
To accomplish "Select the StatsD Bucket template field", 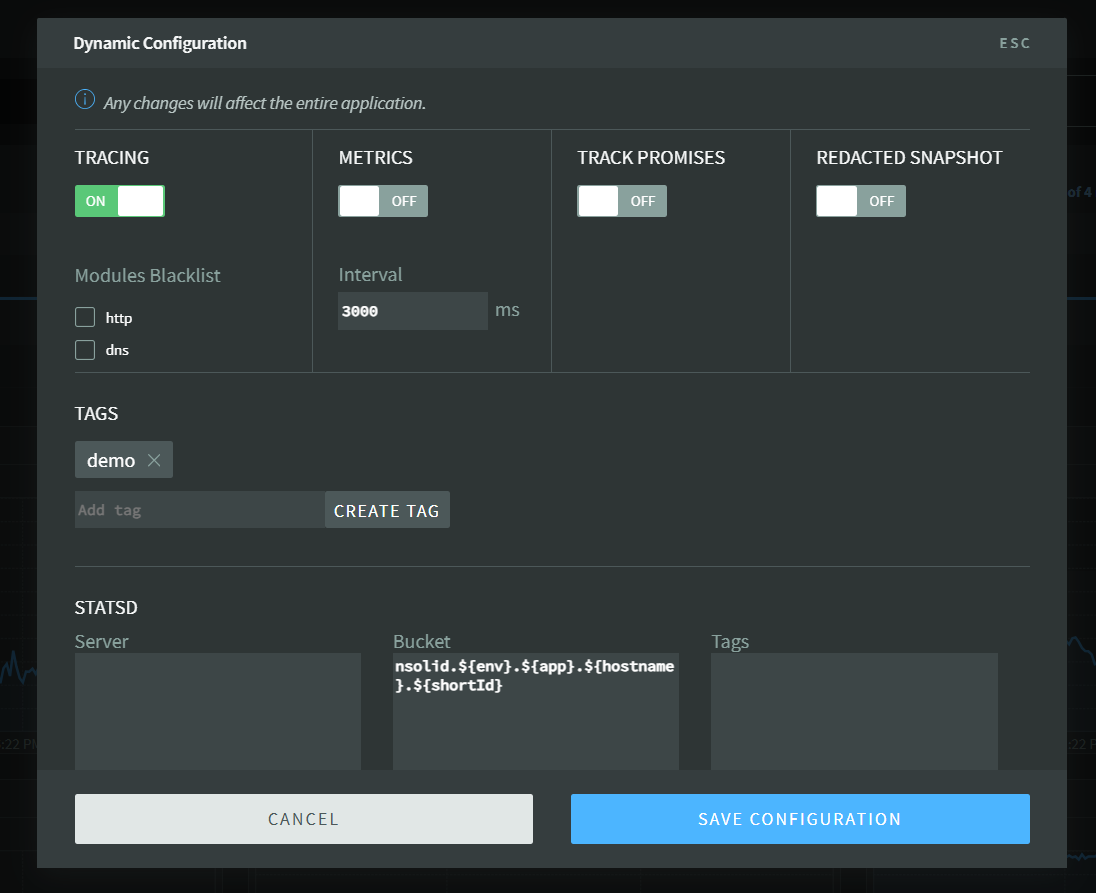I will coord(536,711).
